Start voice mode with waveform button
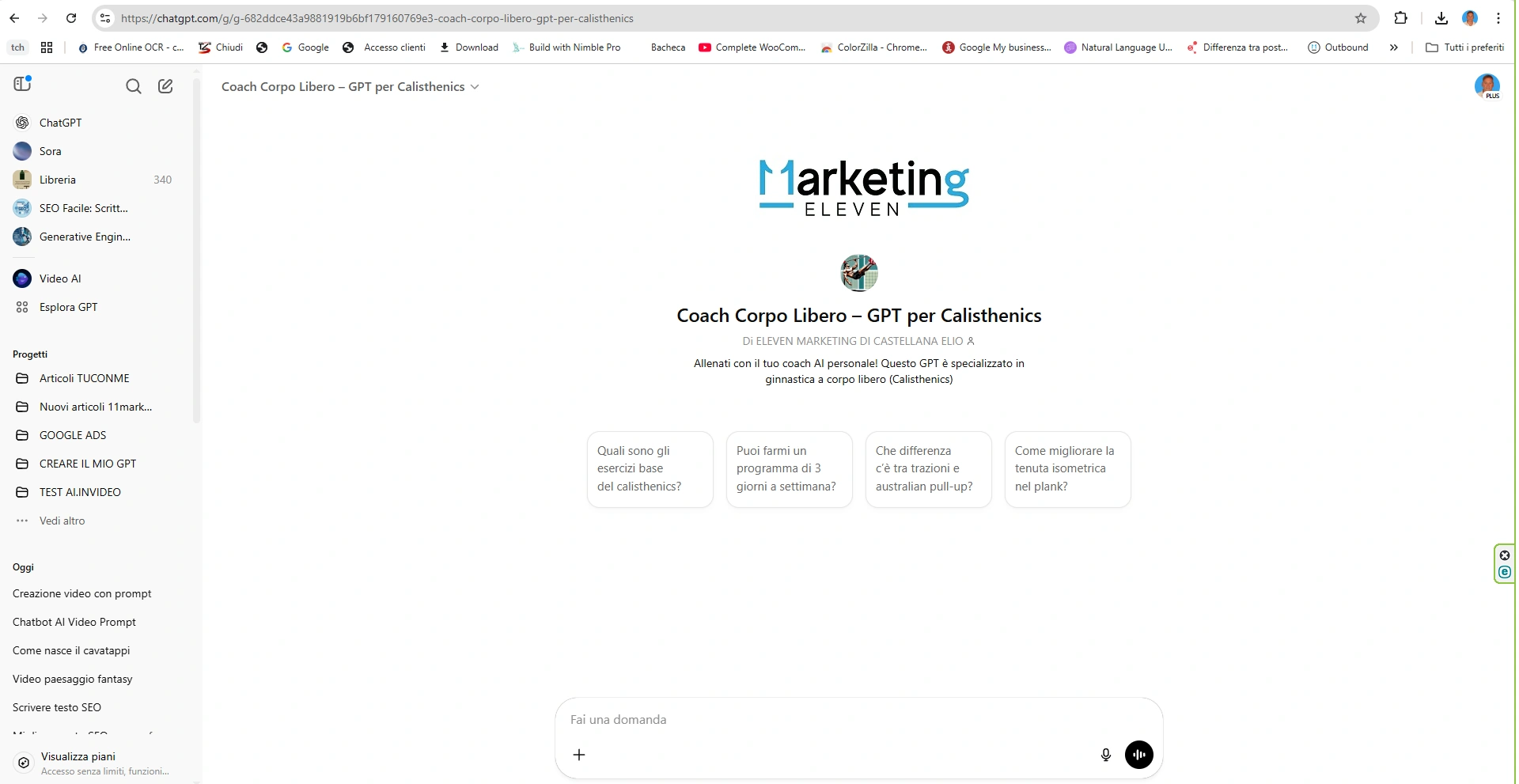 pyautogui.click(x=1139, y=755)
